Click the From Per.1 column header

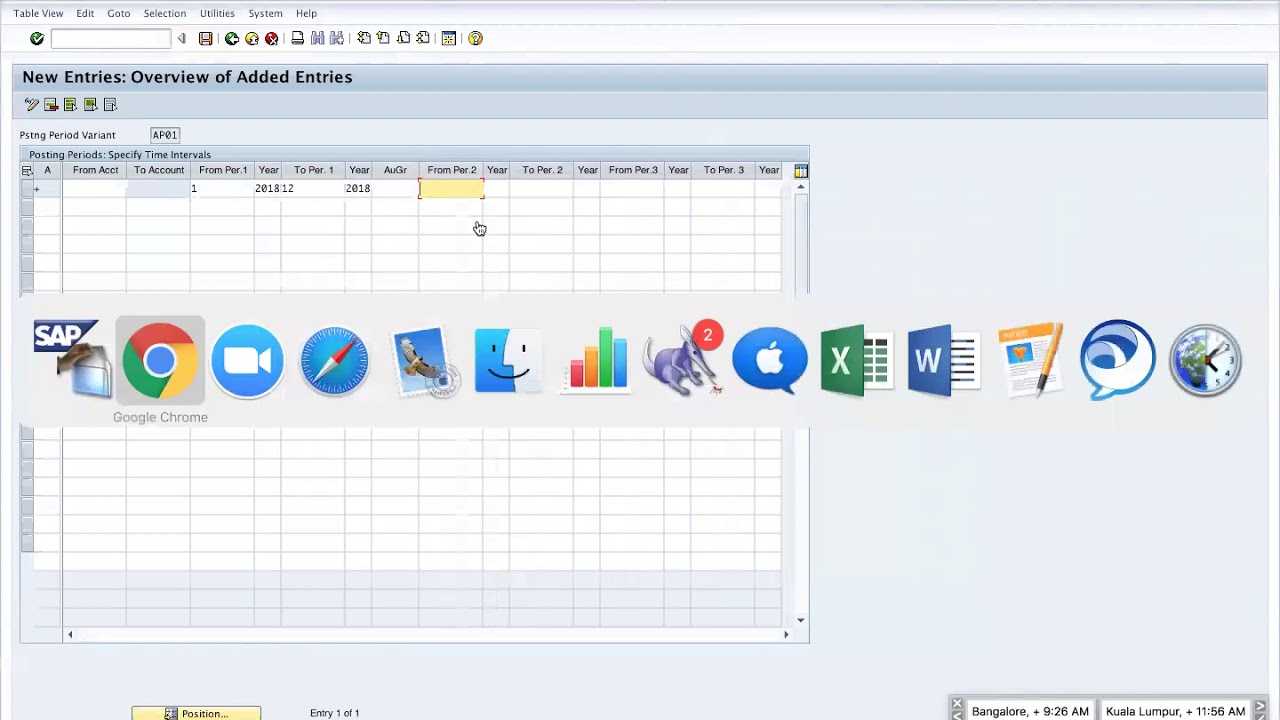pos(222,170)
